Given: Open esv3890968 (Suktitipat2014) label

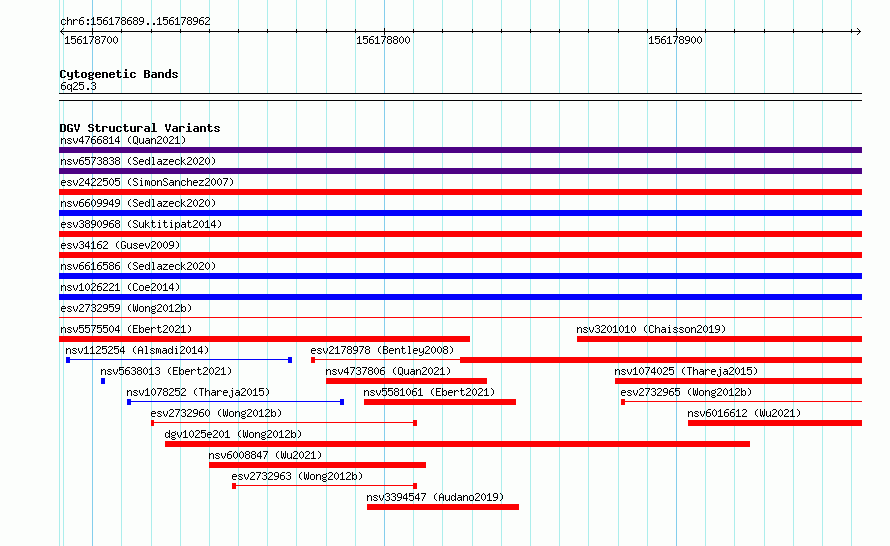Looking at the screenshot, I should [x=141, y=224].
